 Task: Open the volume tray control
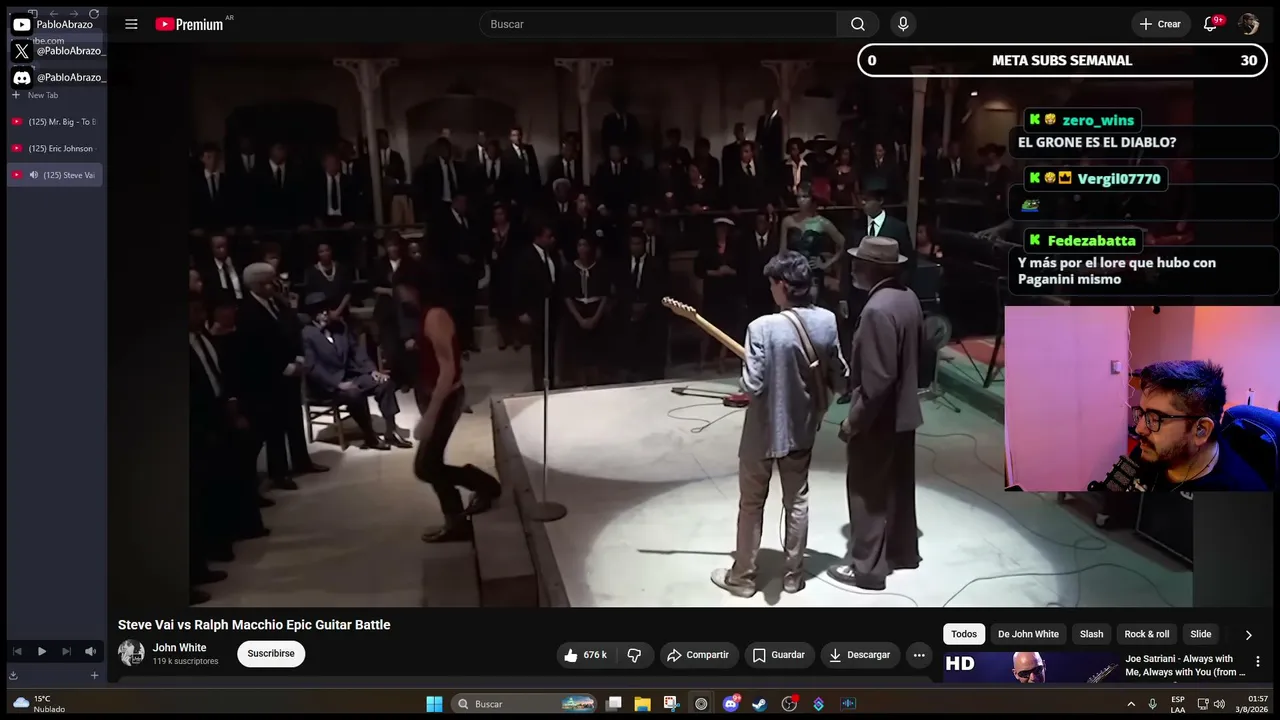pyautogui.click(x=1219, y=704)
